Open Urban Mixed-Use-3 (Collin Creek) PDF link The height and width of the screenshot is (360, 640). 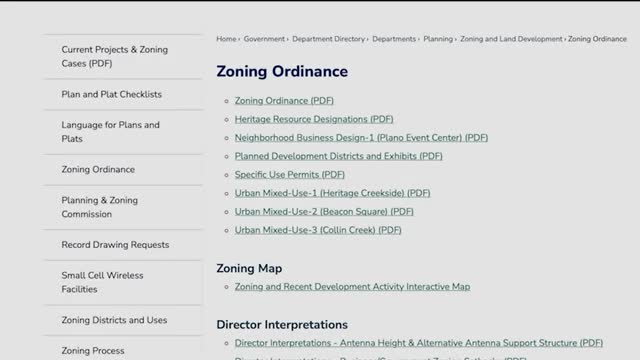click(x=318, y=230)
